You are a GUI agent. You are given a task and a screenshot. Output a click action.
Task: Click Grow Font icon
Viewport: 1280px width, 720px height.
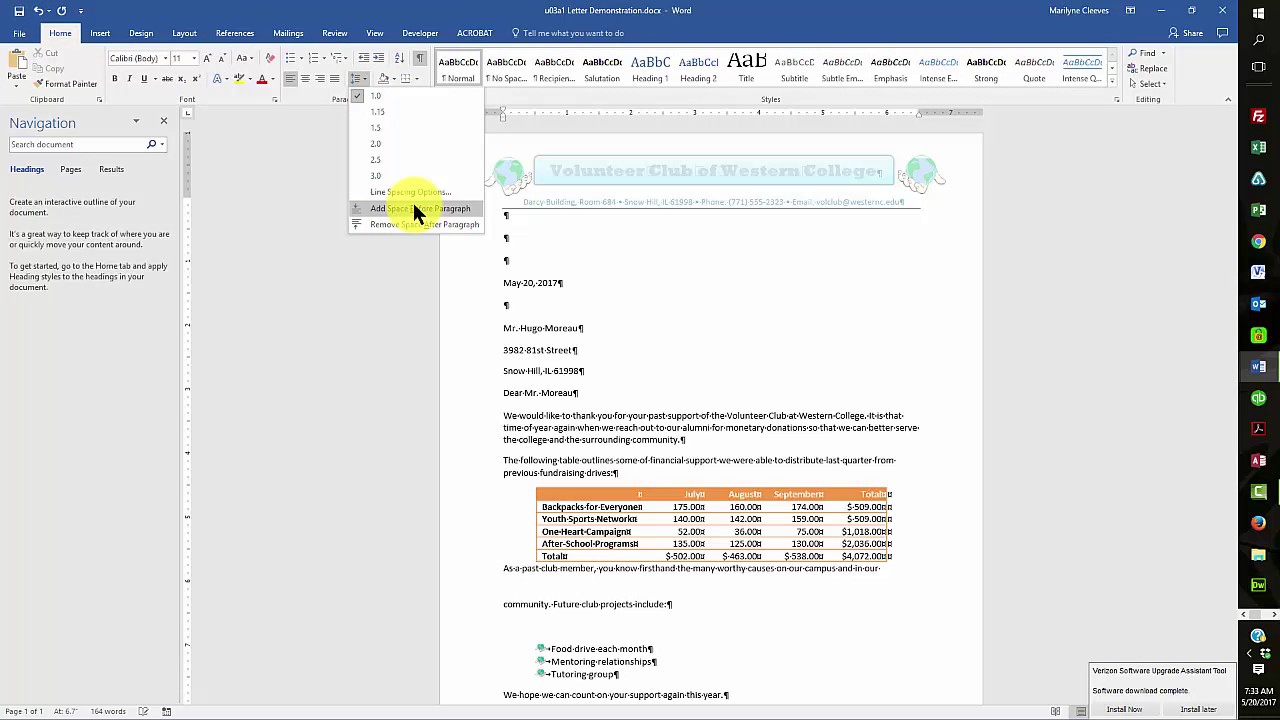(208, 58)
